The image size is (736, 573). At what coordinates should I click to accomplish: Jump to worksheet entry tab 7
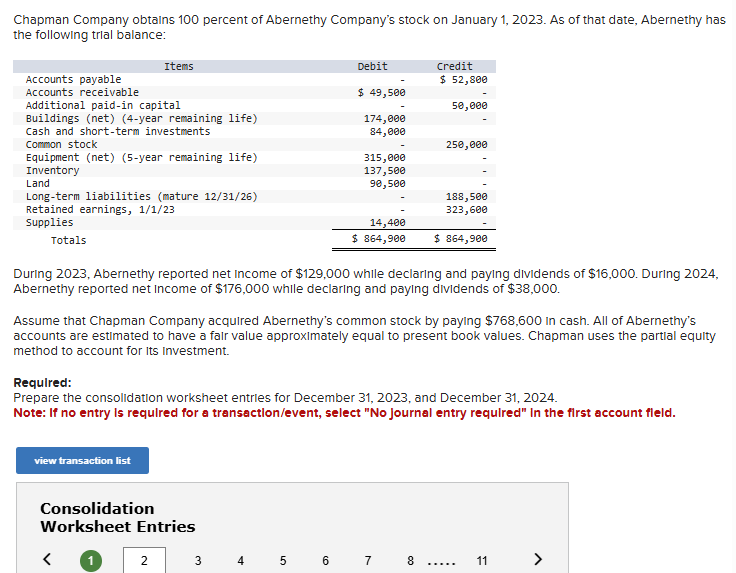368,560
